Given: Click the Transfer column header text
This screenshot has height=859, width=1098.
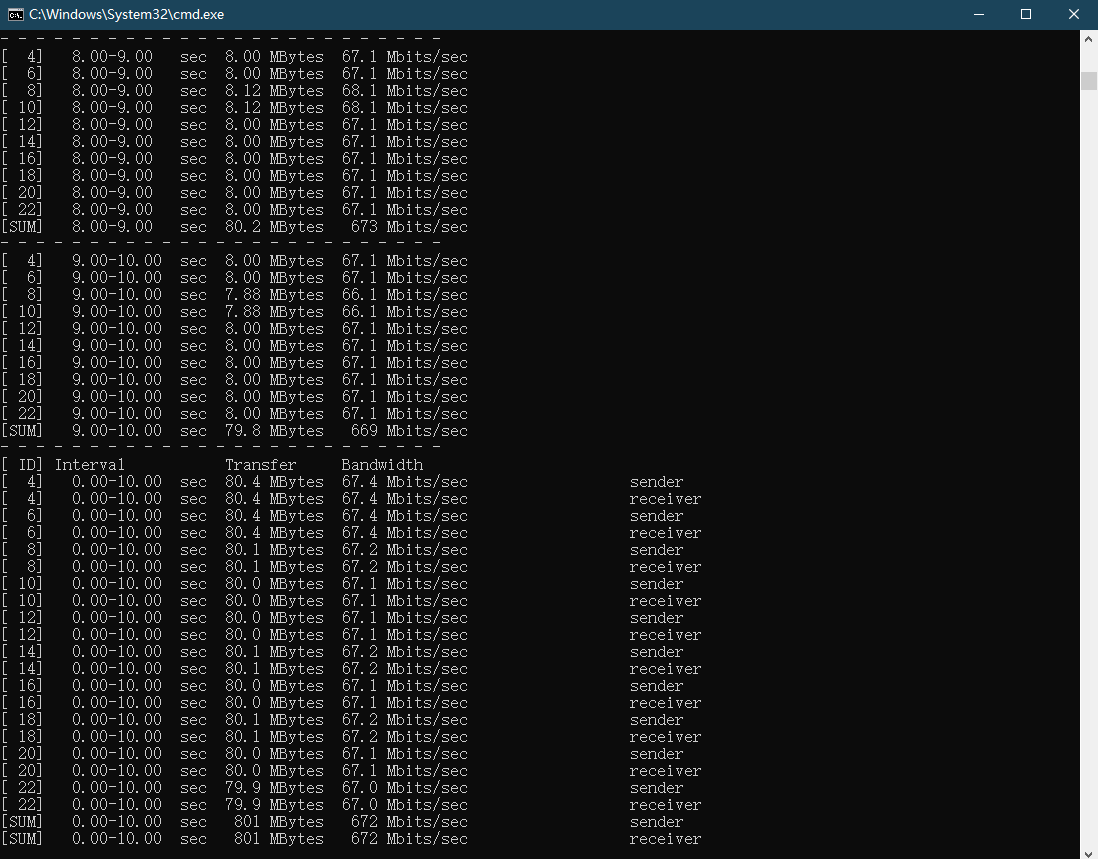Looking at the screenshot, I should point(260,465).
